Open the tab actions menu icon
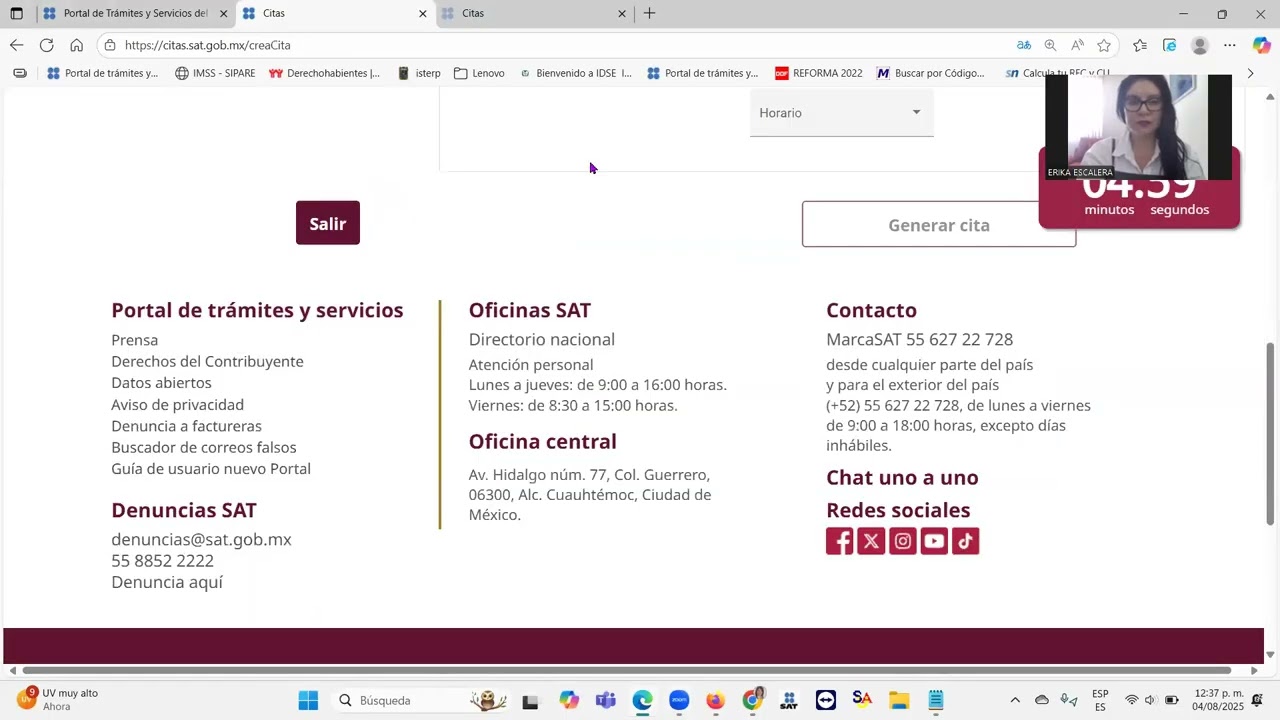The image size is (1280, 720). click(16, 13)
